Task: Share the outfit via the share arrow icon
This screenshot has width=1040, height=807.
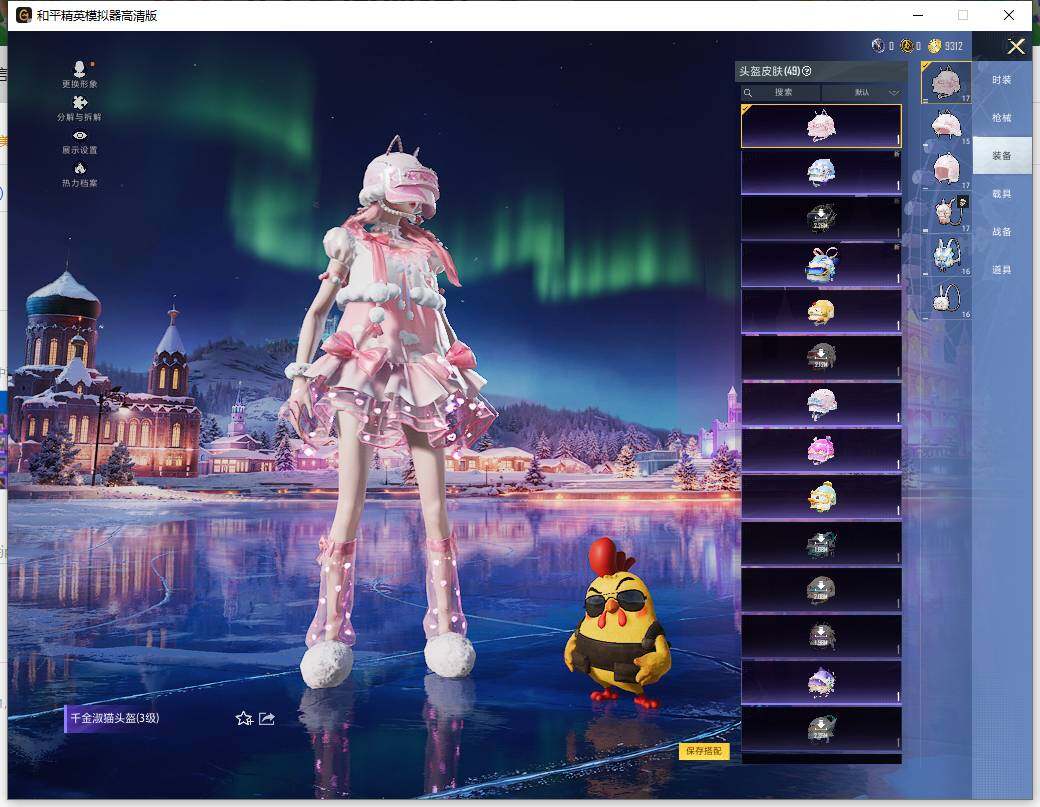Action: click(x=267, y=718)
